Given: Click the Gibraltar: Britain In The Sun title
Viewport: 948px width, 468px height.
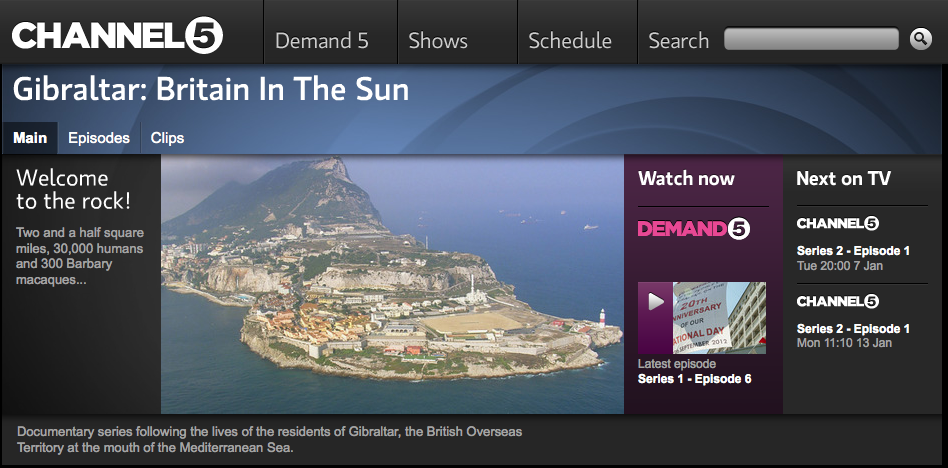Looking at the screenshot, I should pos(211,89).
